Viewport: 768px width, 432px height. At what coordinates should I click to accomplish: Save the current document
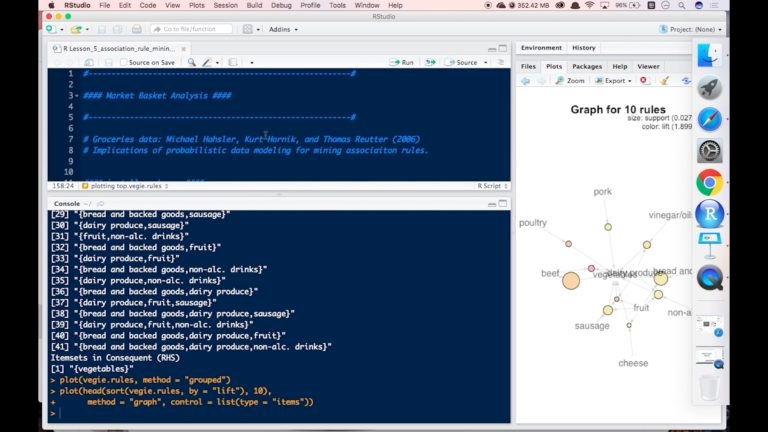point(102,29)
